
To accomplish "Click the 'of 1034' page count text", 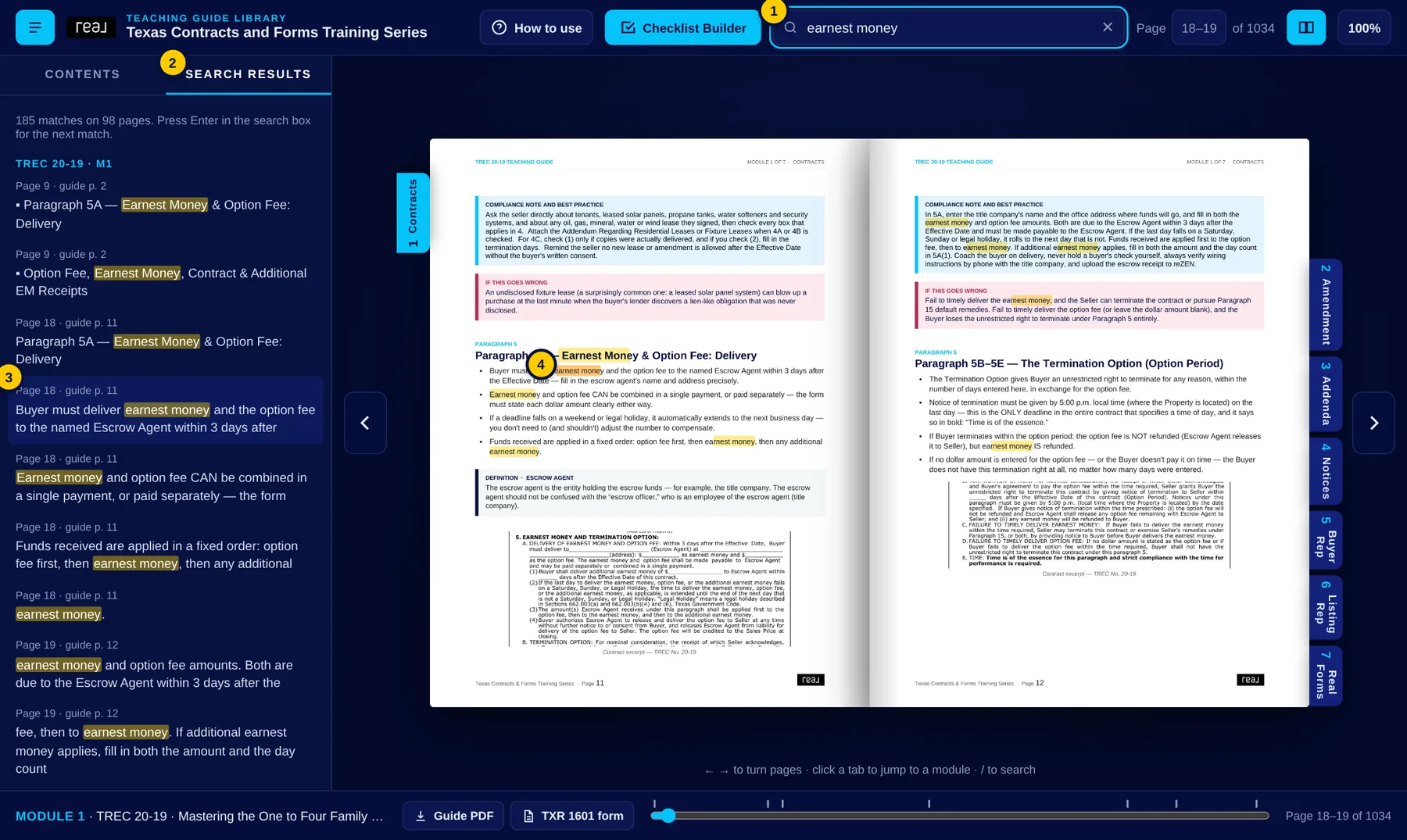I will [x=1253, y=28].
